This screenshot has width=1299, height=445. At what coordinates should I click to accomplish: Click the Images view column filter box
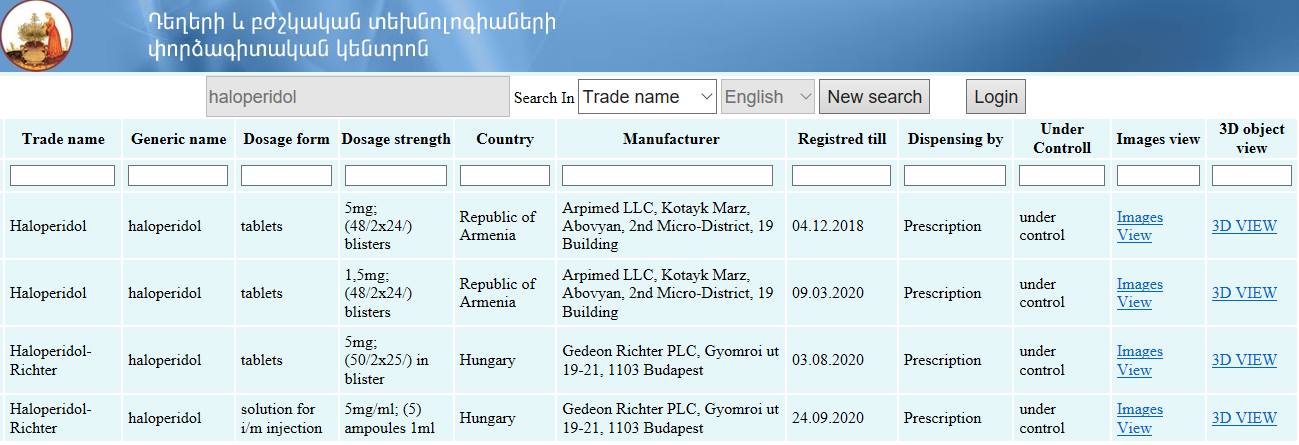1158,176
